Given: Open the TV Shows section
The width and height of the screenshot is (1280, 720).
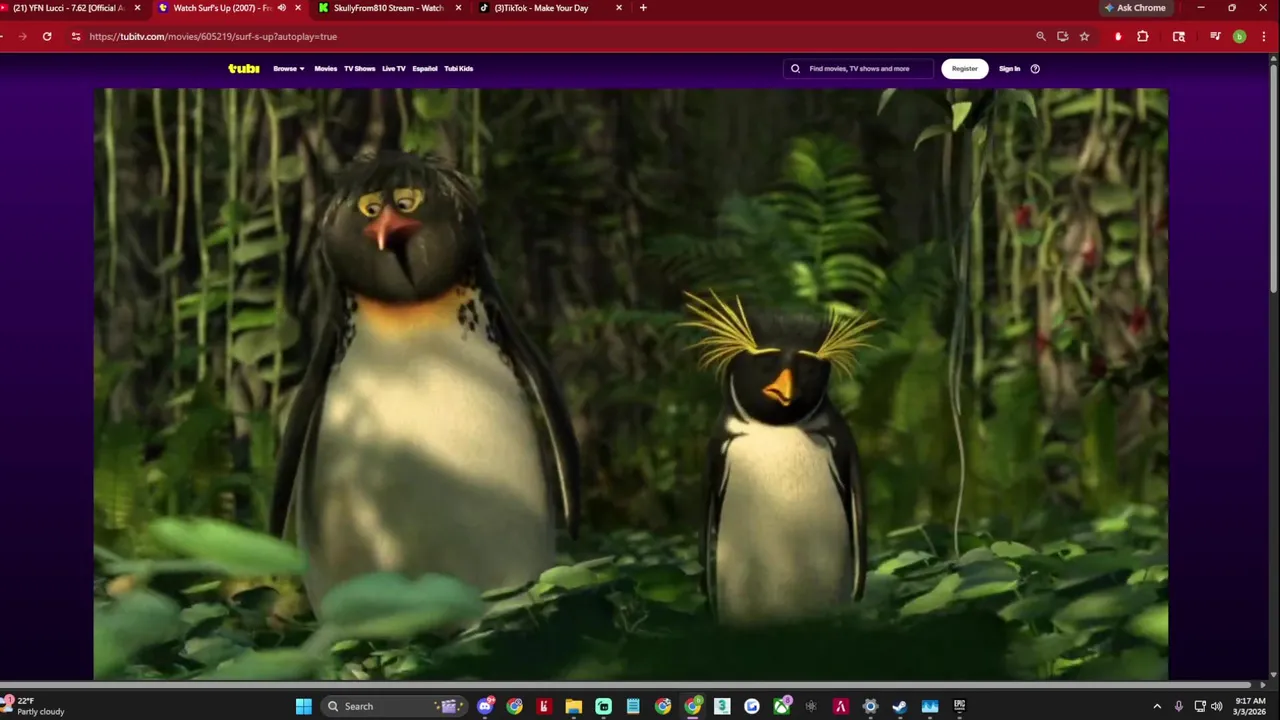Looking at the screenshot, I should [359, 69].
